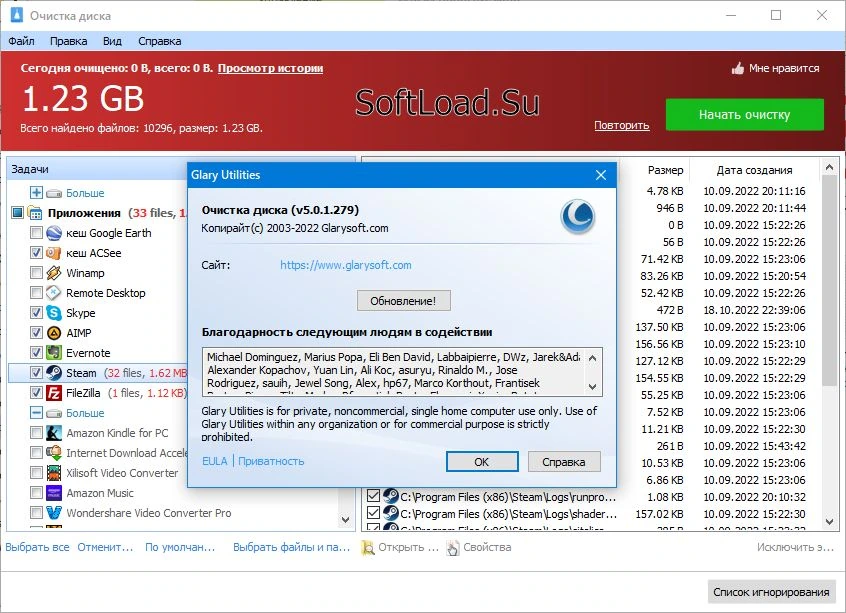
Task: Uncheck the кеш ACSee checkbox
Action: click(x=36, y=253)
